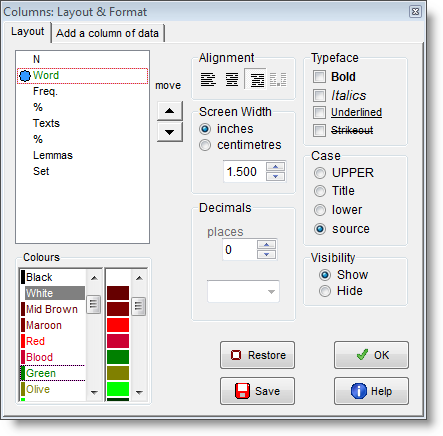Move selected column up
The width and height of the screenshot is (443, 436).
point(170,111)
